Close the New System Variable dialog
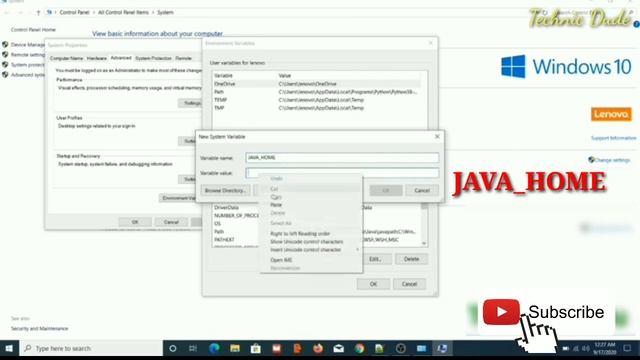The image size is (640, 360). tap(437, 136)
